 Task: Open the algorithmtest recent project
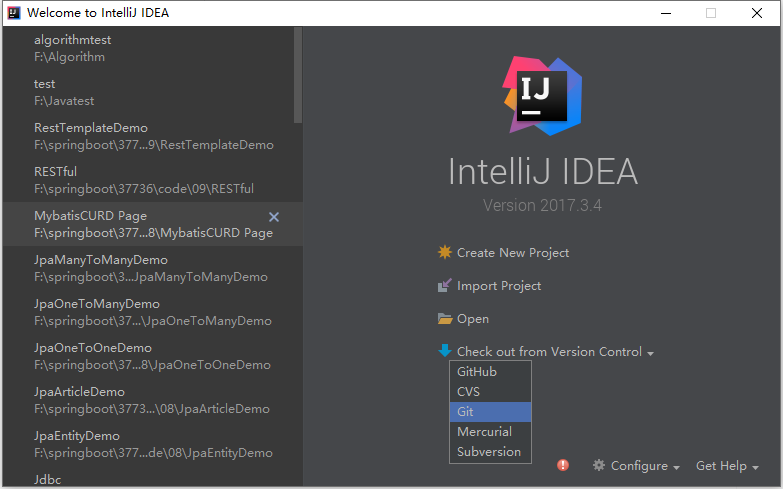[152, 48]
